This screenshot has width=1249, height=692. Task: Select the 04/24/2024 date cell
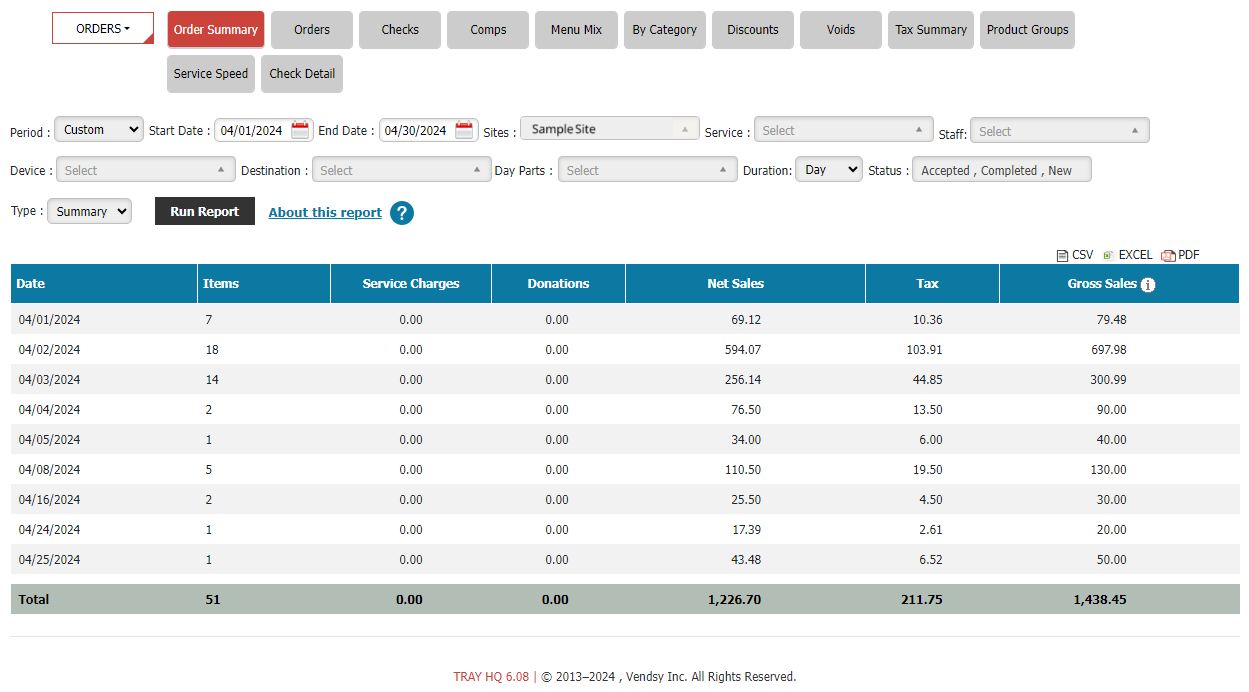pyautogui.click(x=49, y=530)
